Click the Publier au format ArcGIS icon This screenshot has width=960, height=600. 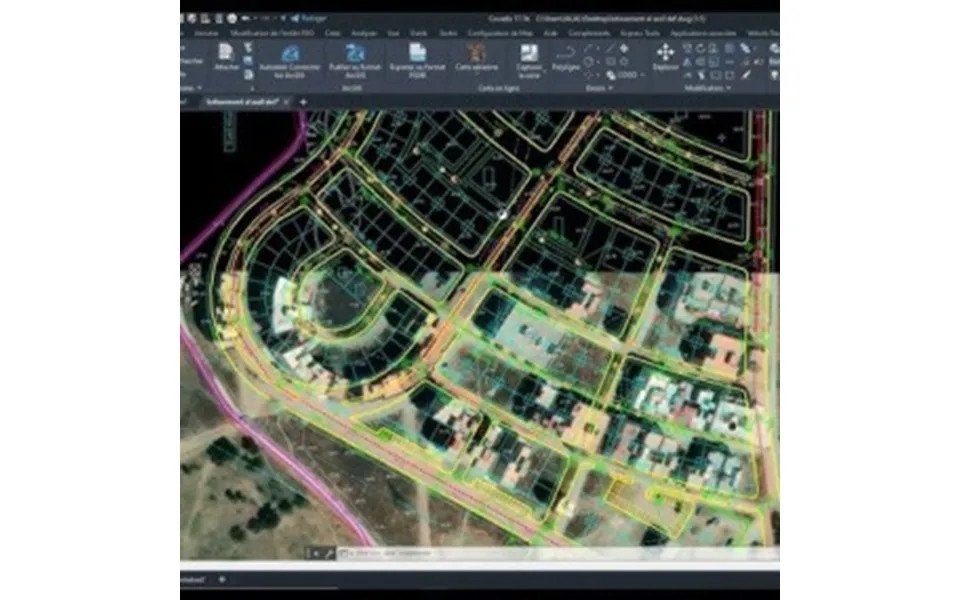(x=353, y=57)
